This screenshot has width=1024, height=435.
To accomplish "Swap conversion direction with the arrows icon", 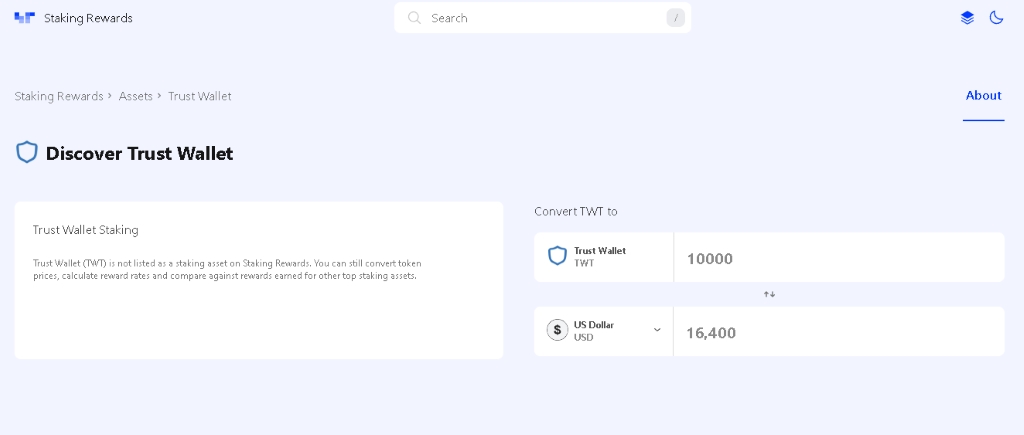I will (769, 294).
